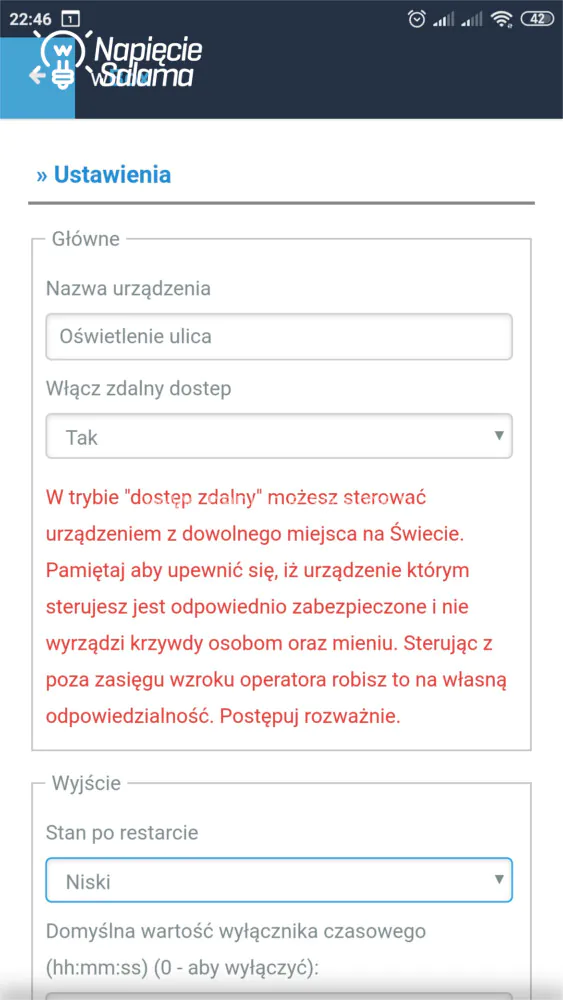Image resolution: width=563 pixels, height=1000 pixels.
Task: Click the Główne group label
Action: click(x=85, y=239)
